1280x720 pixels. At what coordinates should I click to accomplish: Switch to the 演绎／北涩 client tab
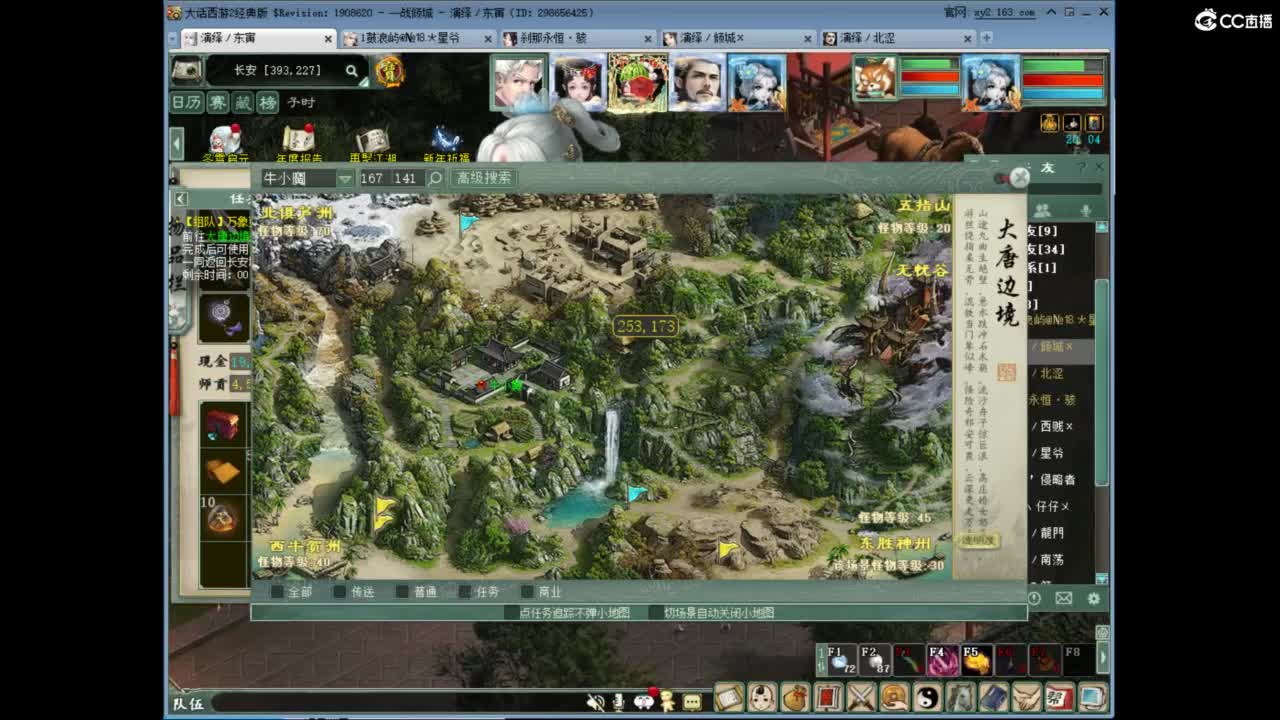coord(896,38)
